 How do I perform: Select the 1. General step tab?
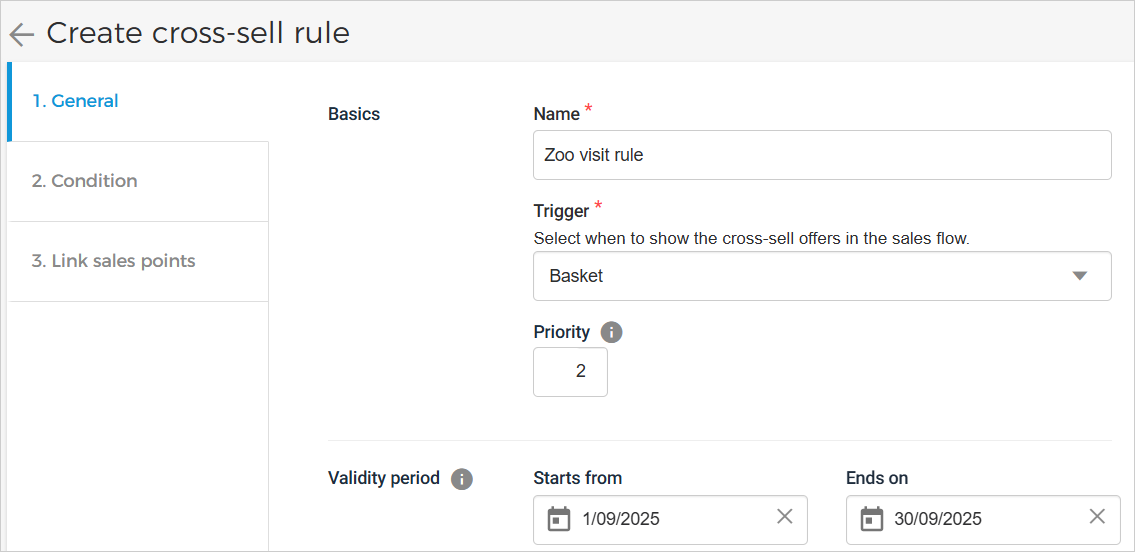coord(75,101)
